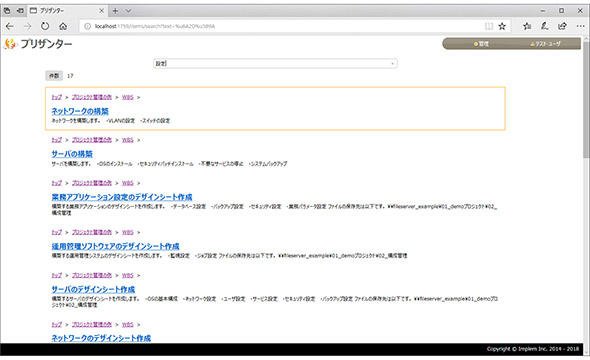Viewport: 590px width, 360px height.
Task: Click WBS breadcrumb above 業務アプリケーション設定 result
Action: (x=128, y=183)
